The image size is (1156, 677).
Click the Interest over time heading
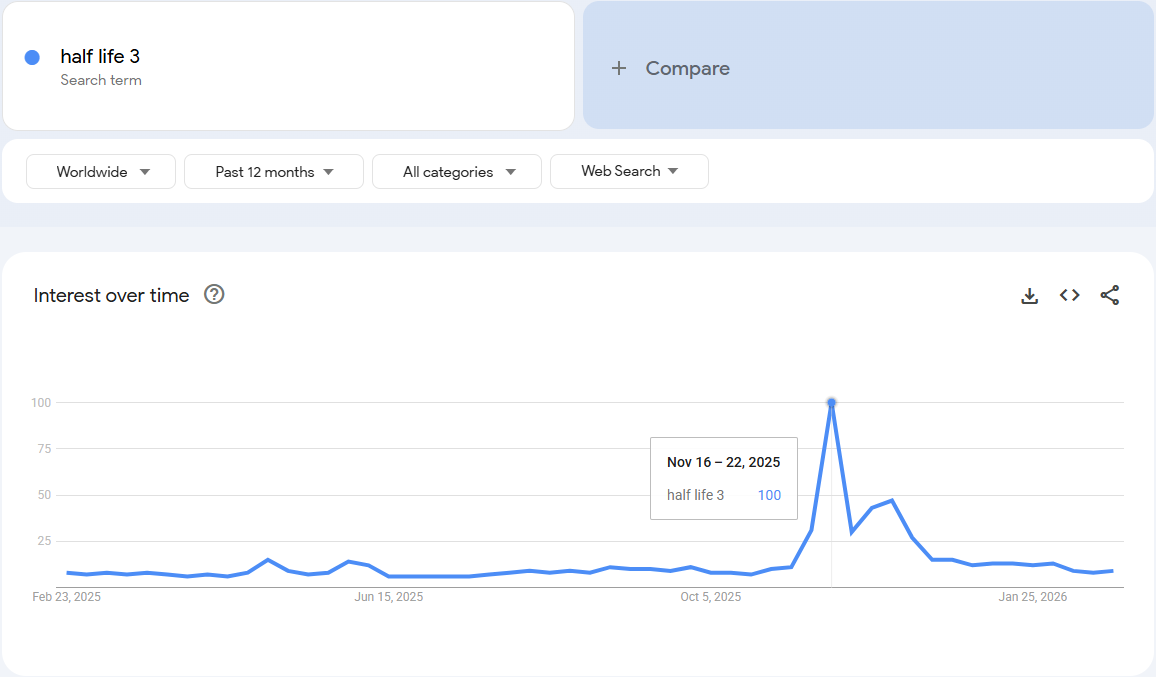point(111,295)
